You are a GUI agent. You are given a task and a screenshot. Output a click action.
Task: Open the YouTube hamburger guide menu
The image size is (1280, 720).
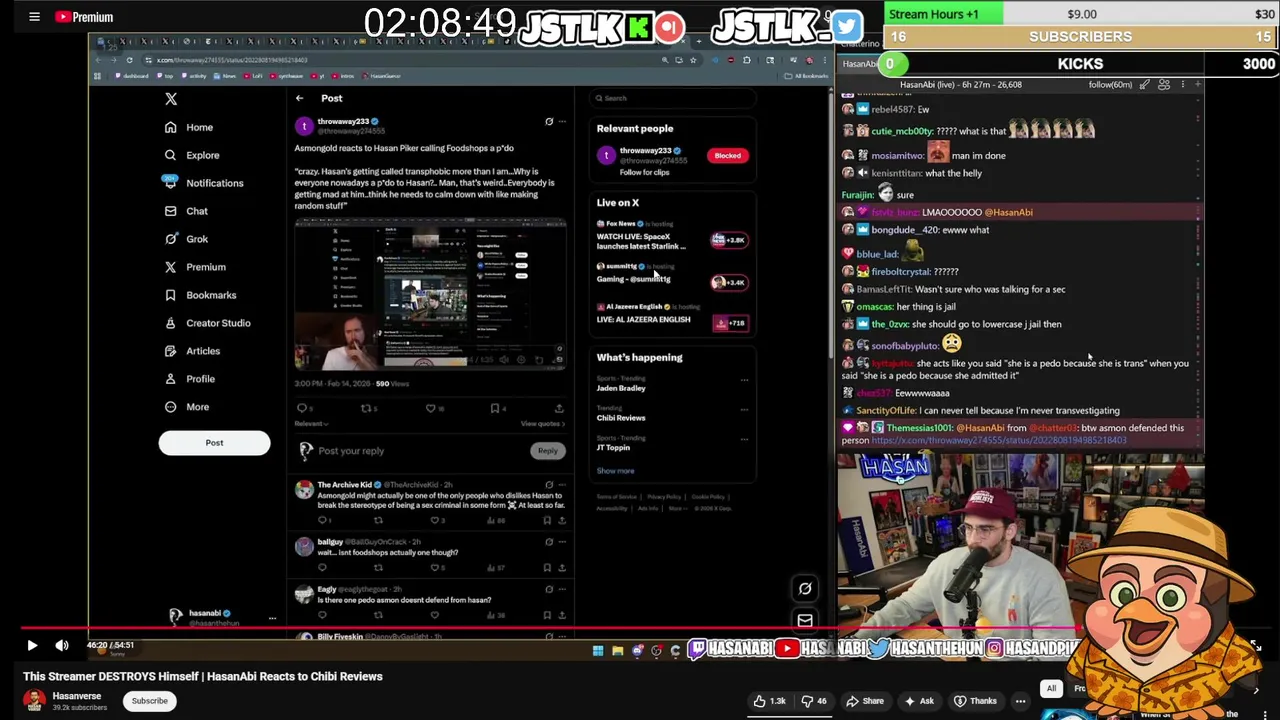pos(34,17)
